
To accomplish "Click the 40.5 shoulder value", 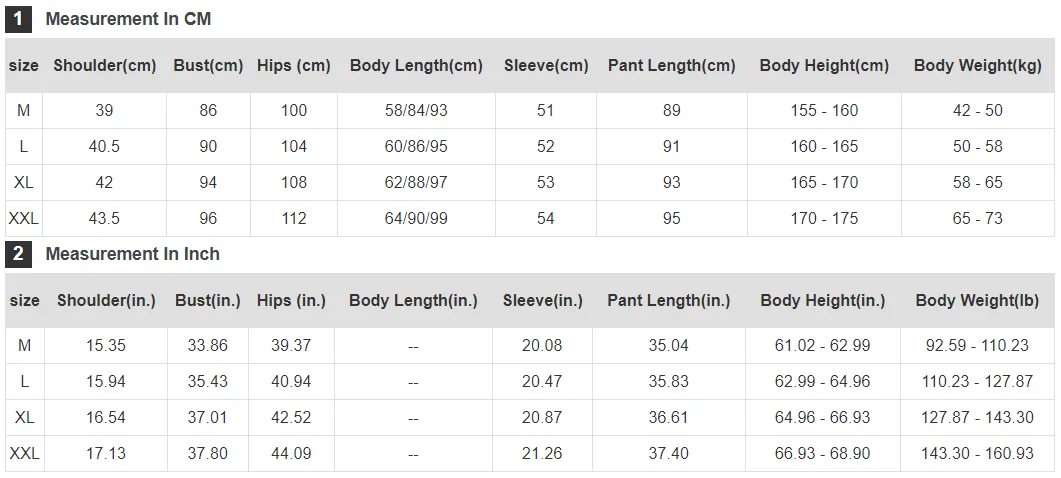I will pyautogui.click(x=104, y=147).
